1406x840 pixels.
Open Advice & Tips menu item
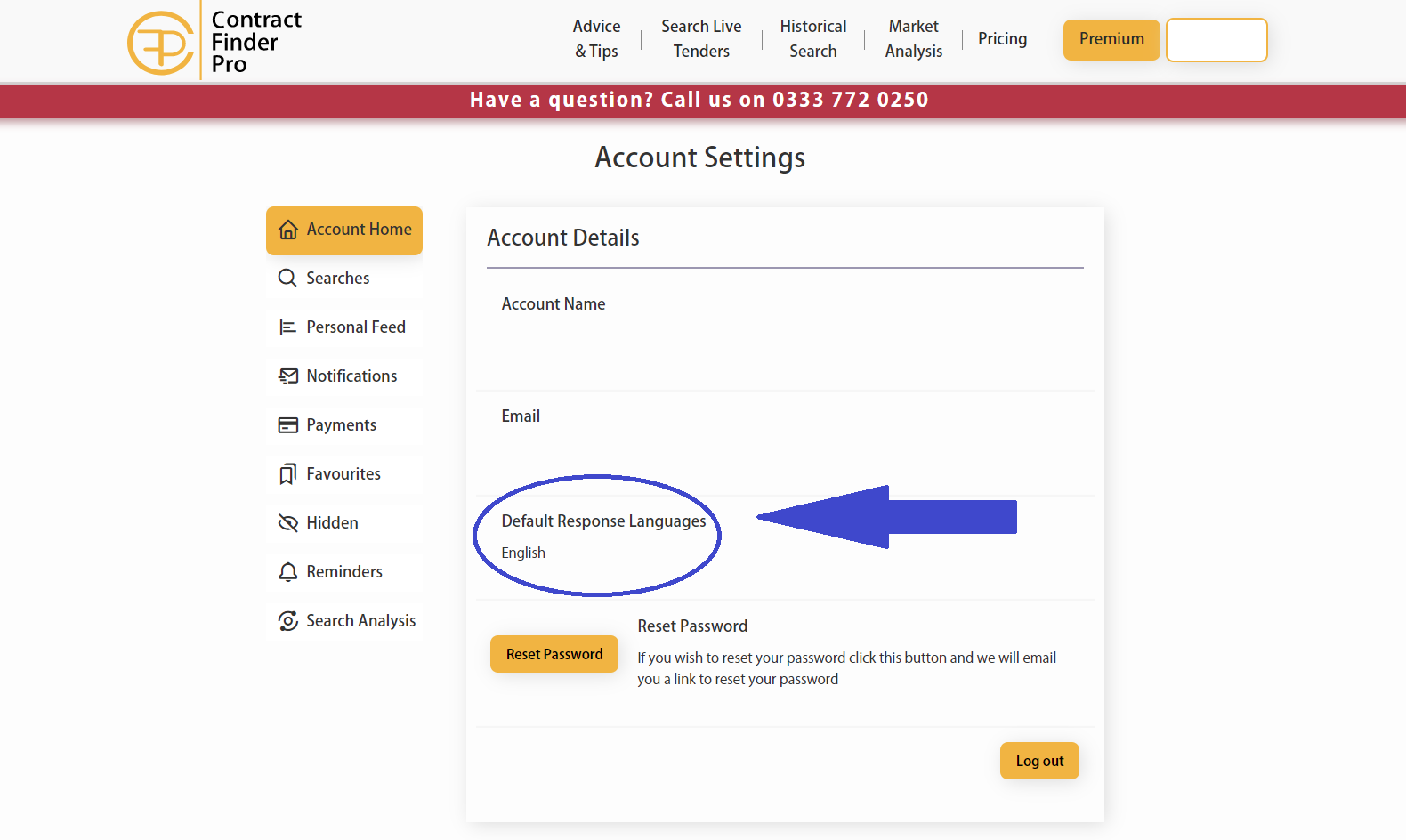pyautogui.click(x=596, y=39)
